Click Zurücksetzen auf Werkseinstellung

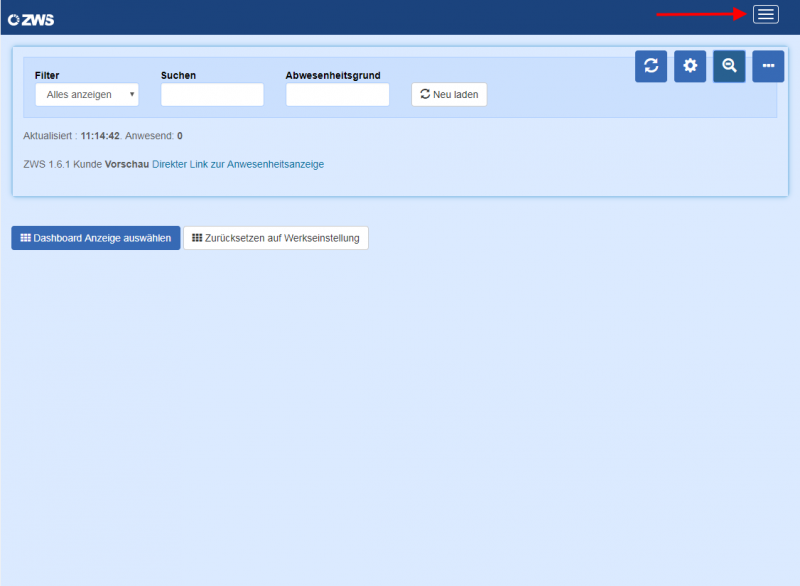[x=276, y=238]
